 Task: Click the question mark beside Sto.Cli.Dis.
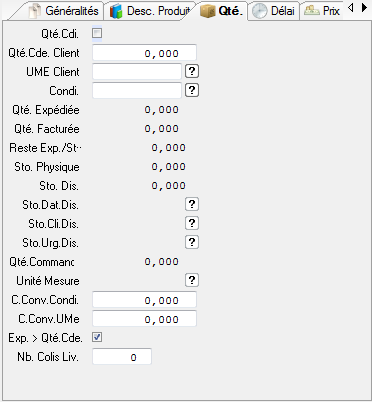(192, 223)
